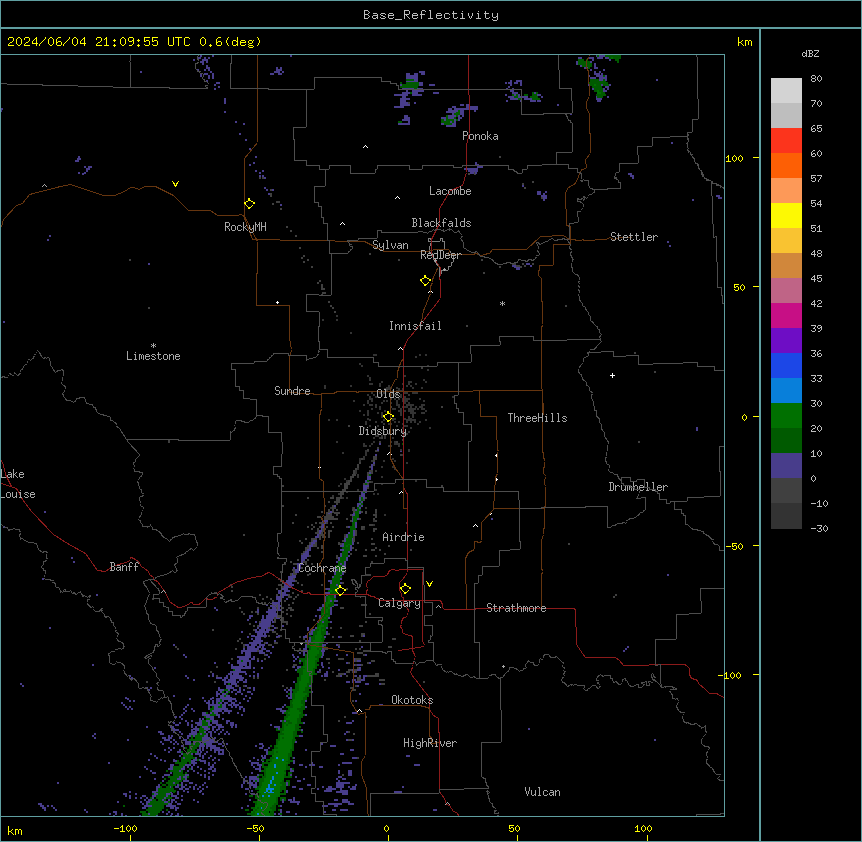862x842 pixels.
Task: Click the Vulcan label
Action: tap(542, 792)
